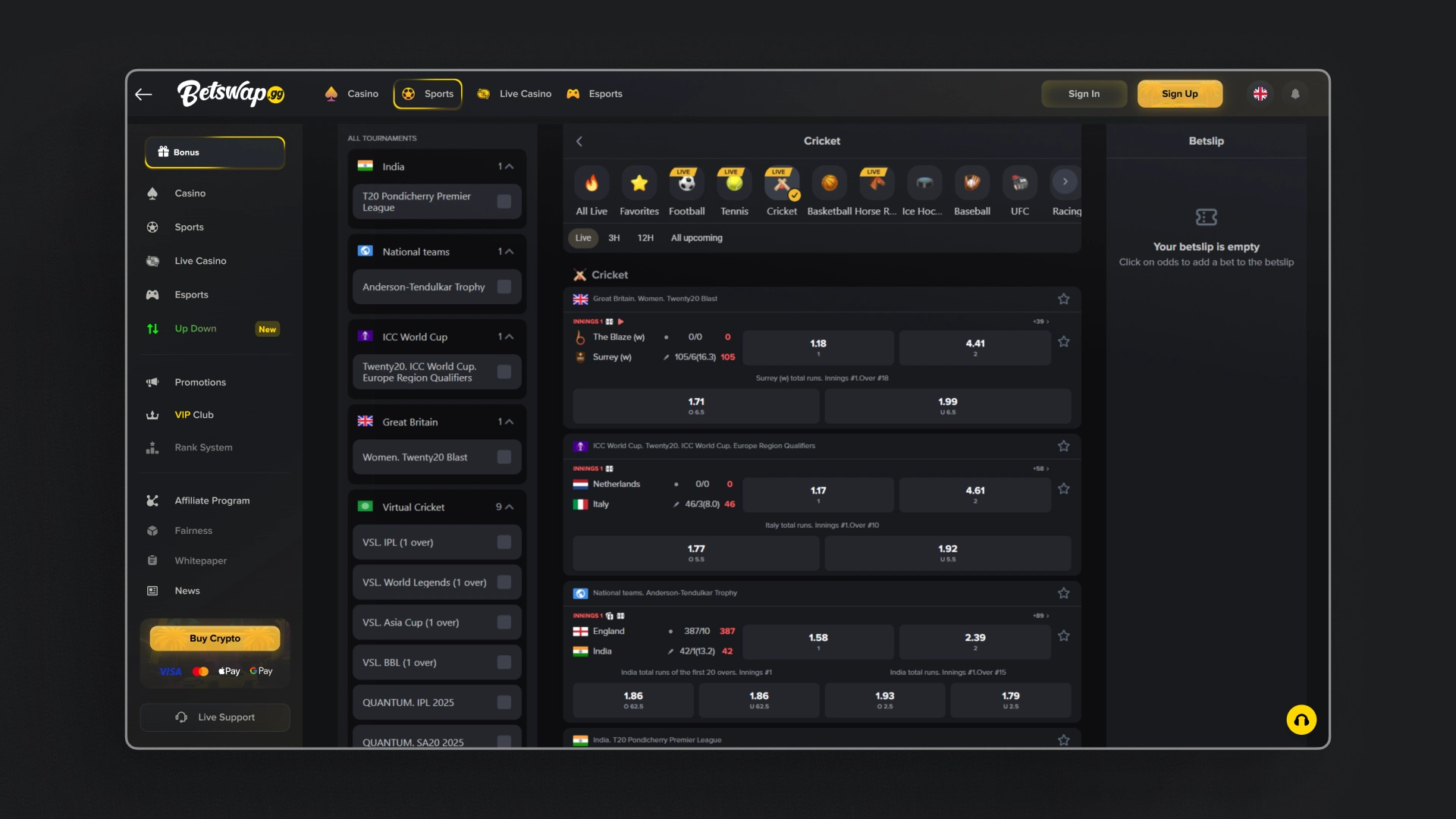
Task: Check the QUANTUM. IPL 2025 checkbox
Action: [504, 702]
